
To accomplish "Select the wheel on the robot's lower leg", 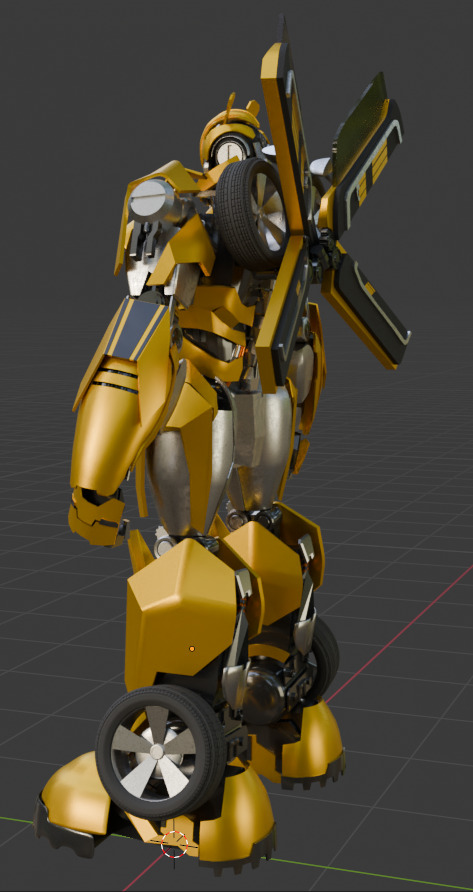I will (159, 751).
